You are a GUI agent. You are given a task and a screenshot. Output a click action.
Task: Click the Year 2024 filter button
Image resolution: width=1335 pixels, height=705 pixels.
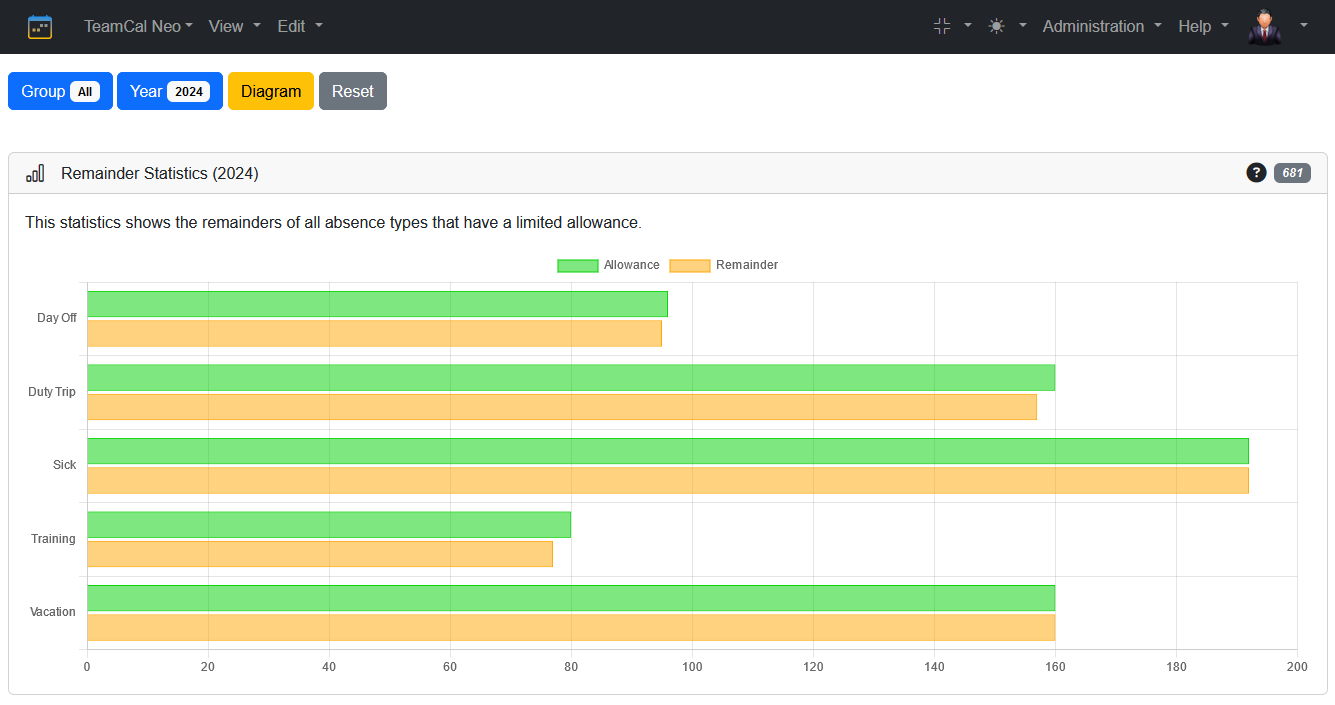(x=169, y=91)
